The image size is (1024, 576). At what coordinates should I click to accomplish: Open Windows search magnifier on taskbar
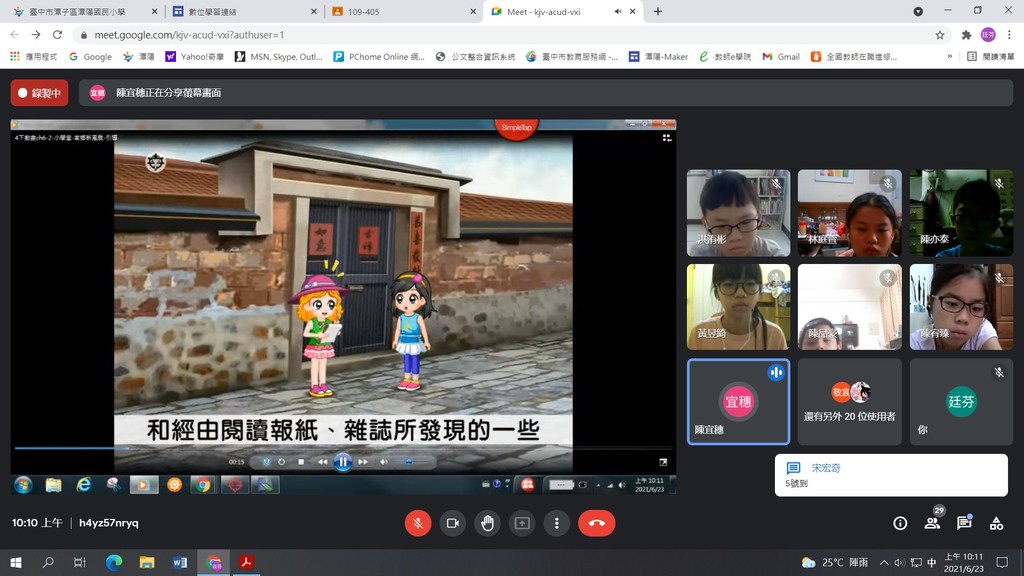point(48,562)
